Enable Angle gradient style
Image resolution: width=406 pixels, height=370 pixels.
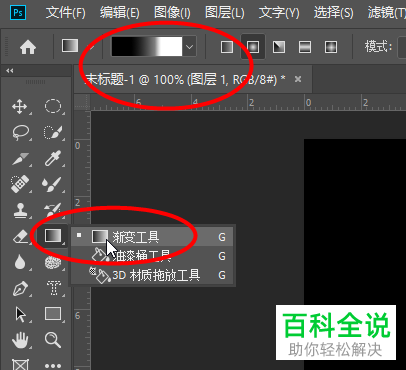(x=279, y=47)
